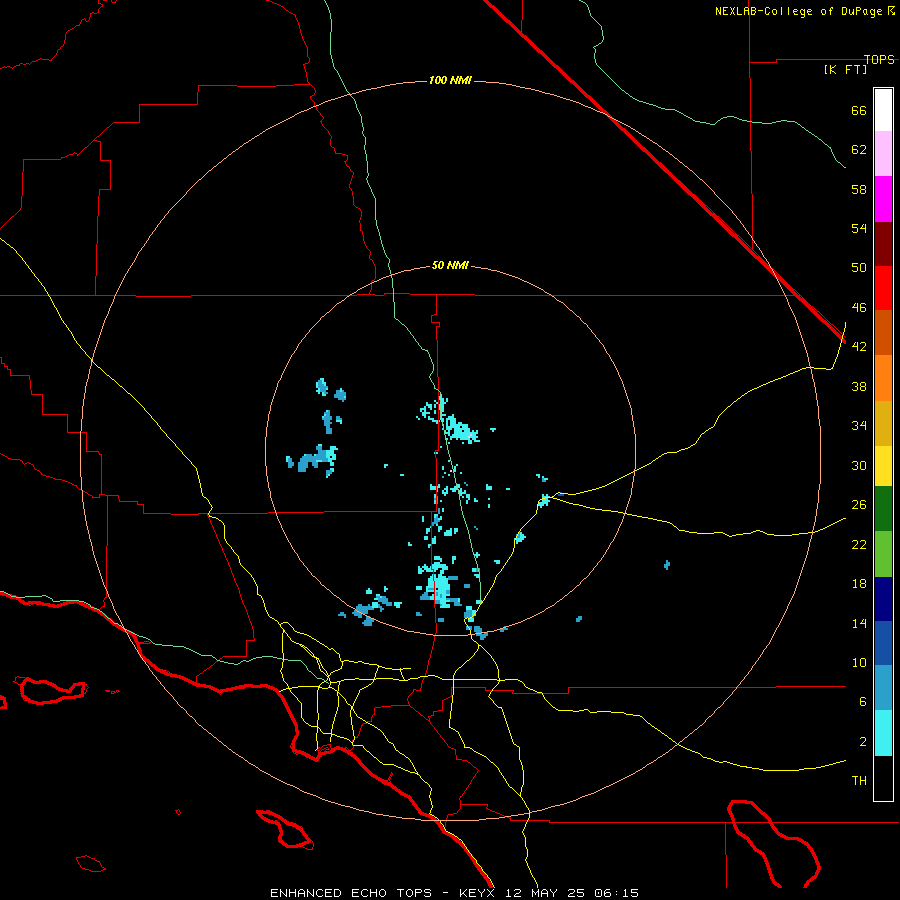Click the legend value 38
Image resolution: width=900 pixels, height=900 pixels.
[859, 386]
